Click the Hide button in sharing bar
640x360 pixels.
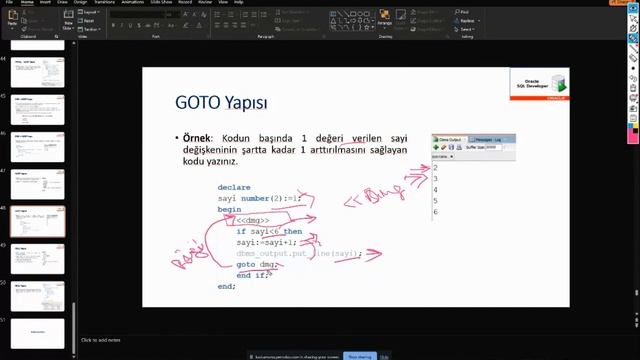click(x=384, y=357)
